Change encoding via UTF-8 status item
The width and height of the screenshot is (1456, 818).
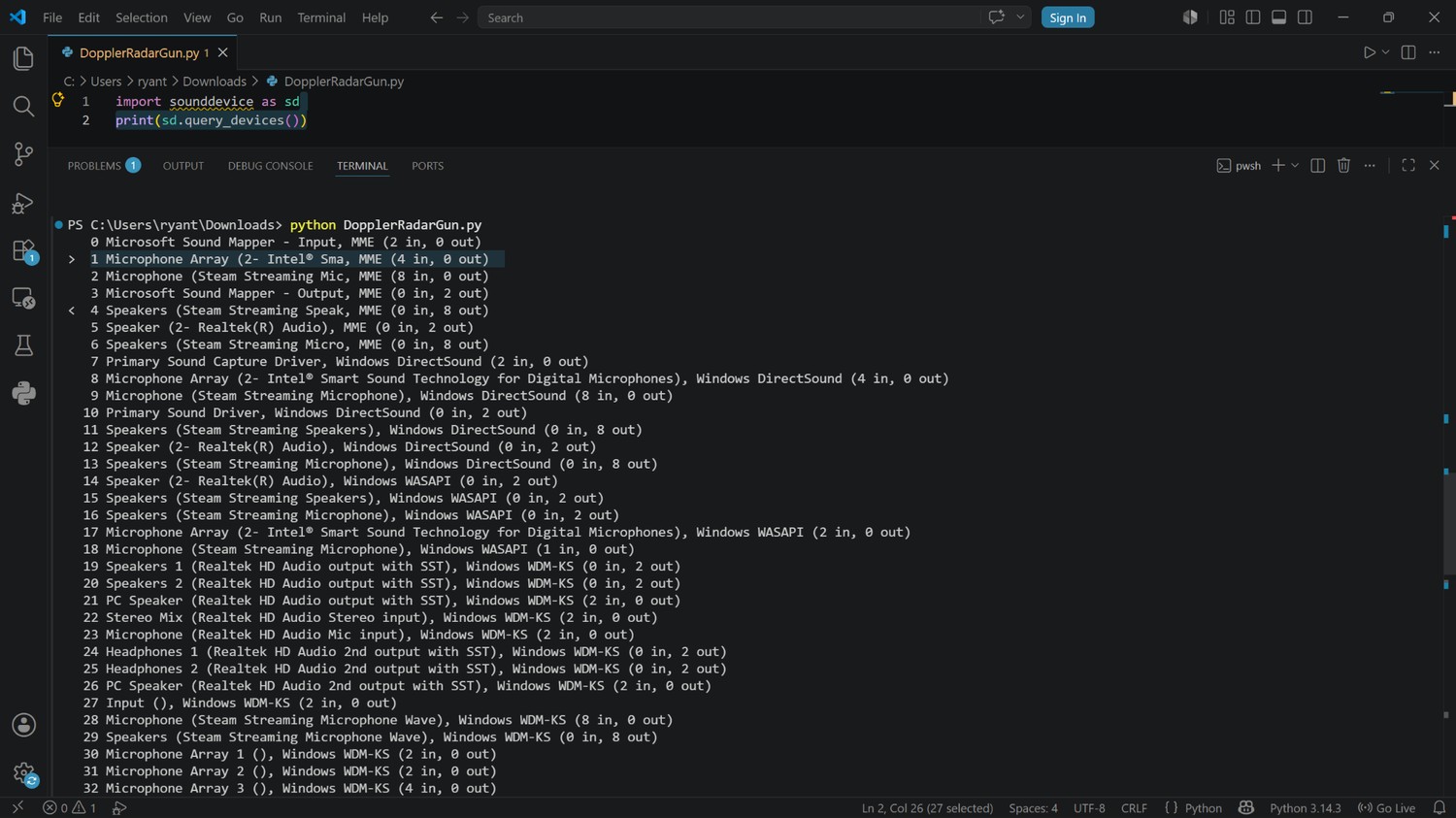click(1089, 807)
